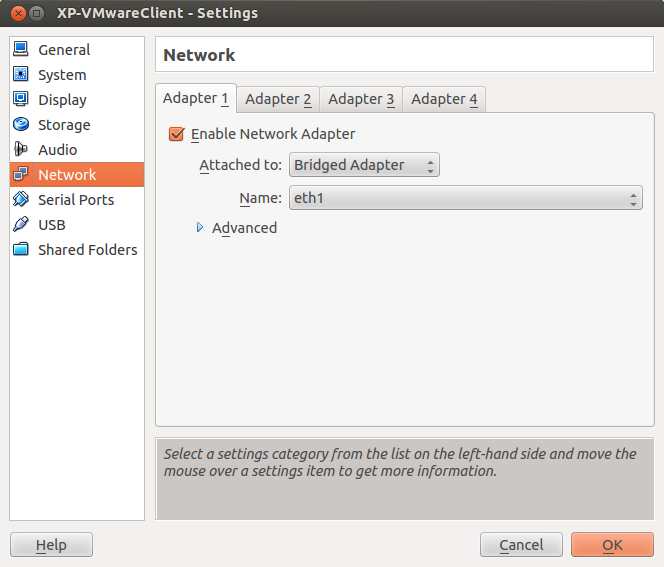The width and height of the screenshot is (664, 567).
Task: Click the Network adapters icon
Action: pyautogui.click(x=21, y=174)
